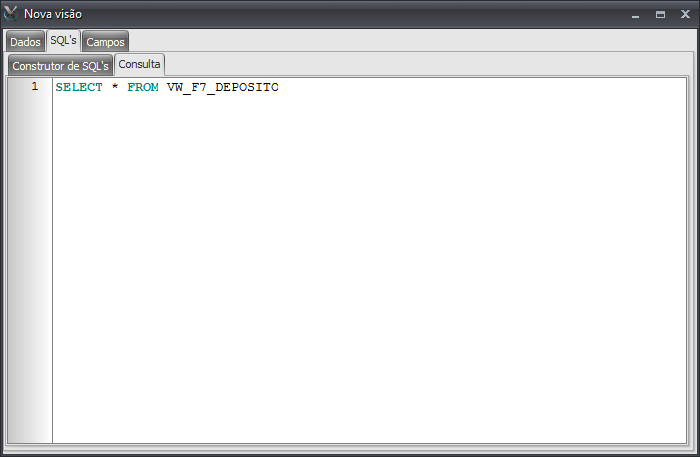Image resolution: width=700 pixels, height=457 pixels.
Task: Click the FROM keyword in the query
Action: pos(143,88)
